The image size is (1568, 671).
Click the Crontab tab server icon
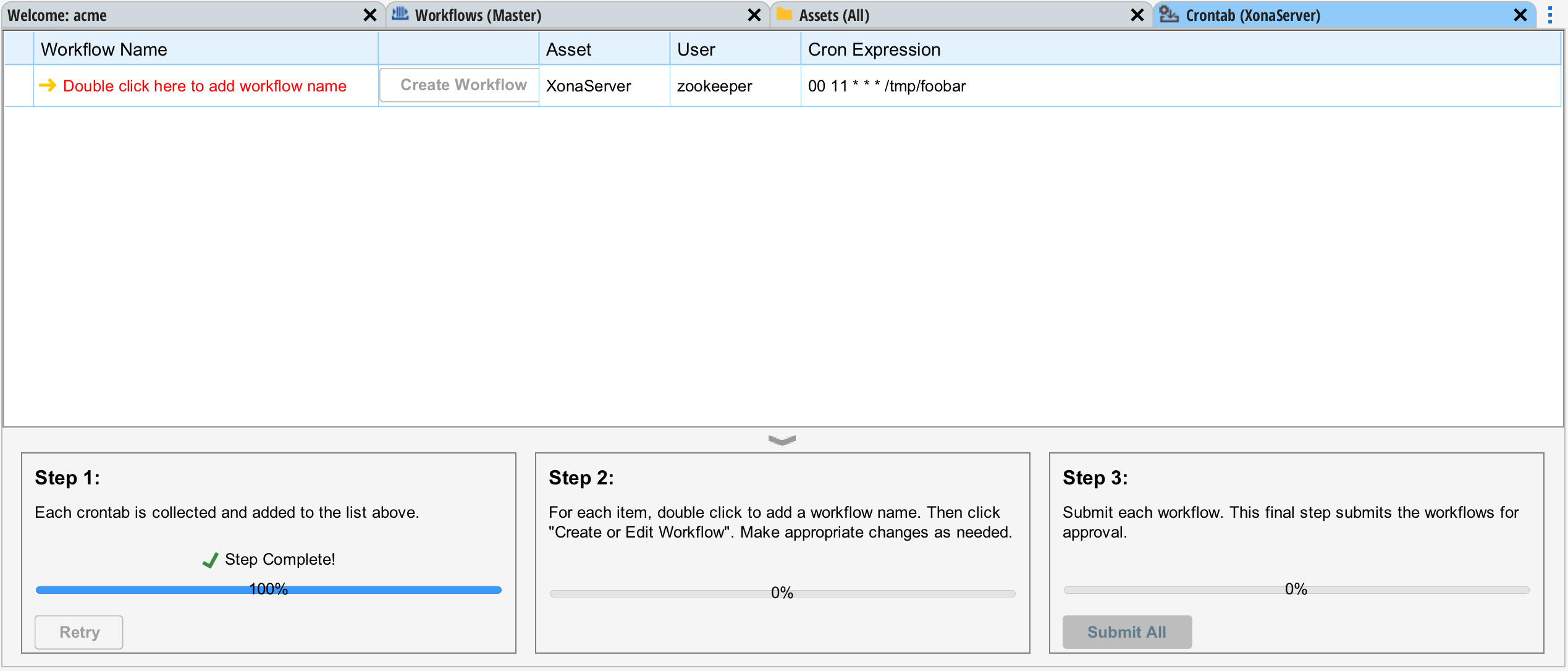pyautogui.click(x=1168, y=14)
